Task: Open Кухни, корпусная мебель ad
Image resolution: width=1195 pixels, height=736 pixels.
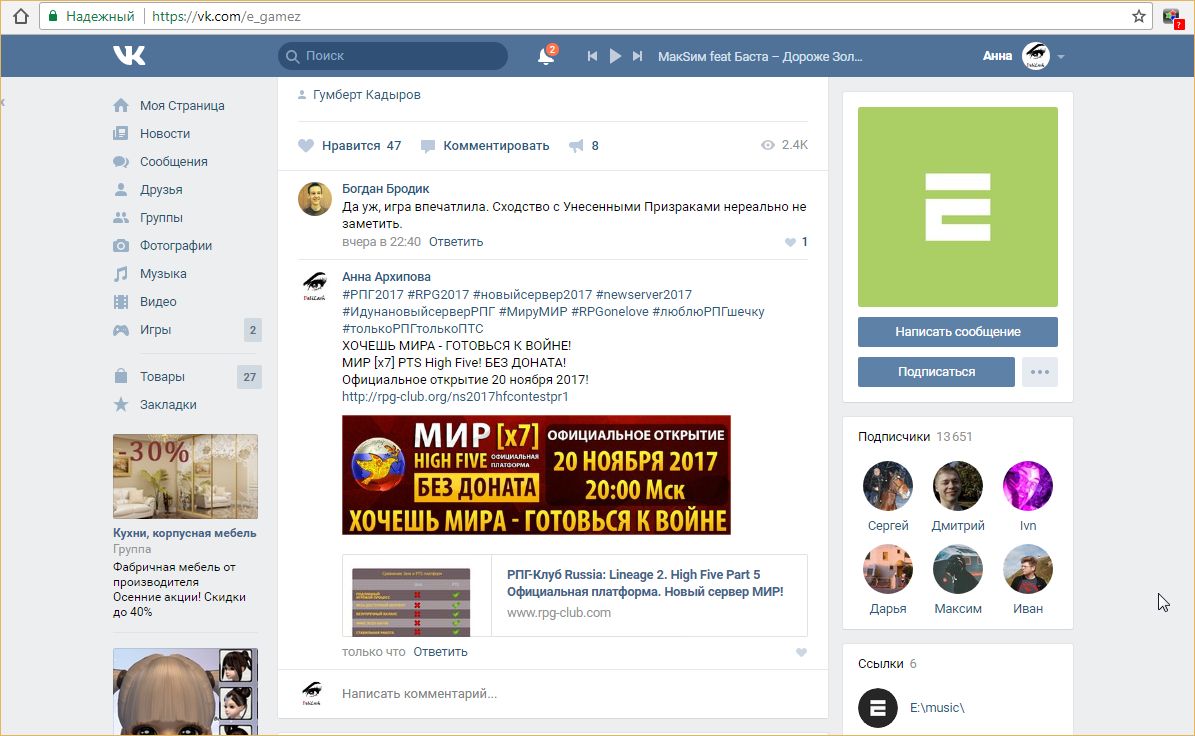Action: (185, 526)
